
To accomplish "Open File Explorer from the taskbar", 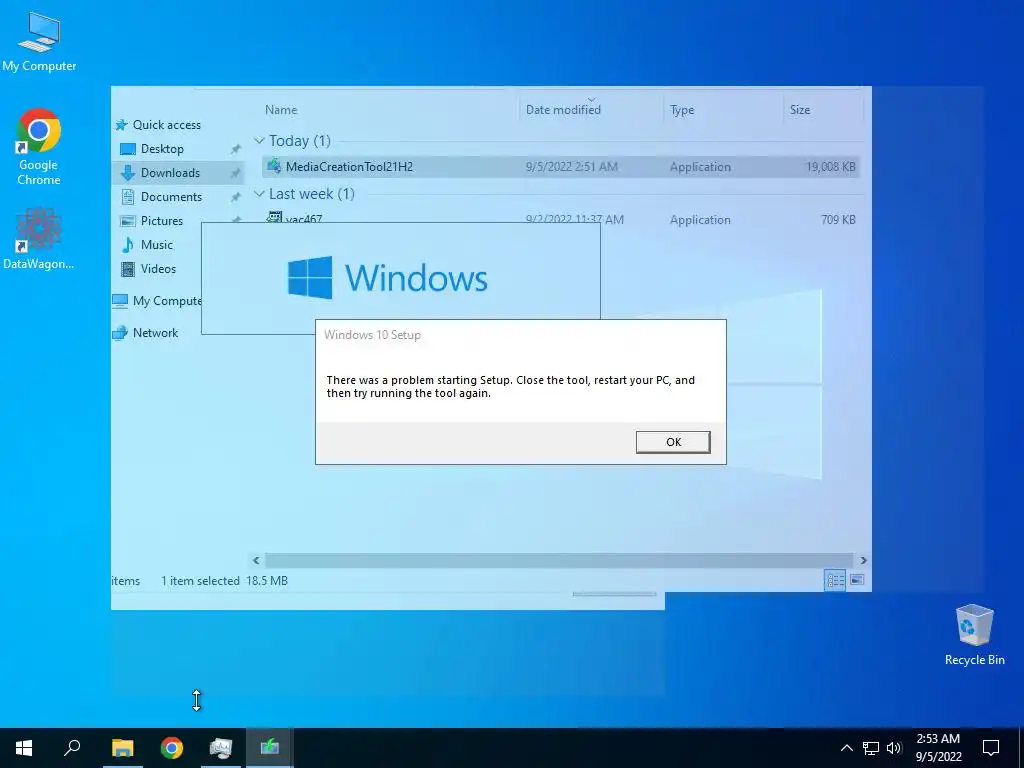I will [x=122, y=748].
